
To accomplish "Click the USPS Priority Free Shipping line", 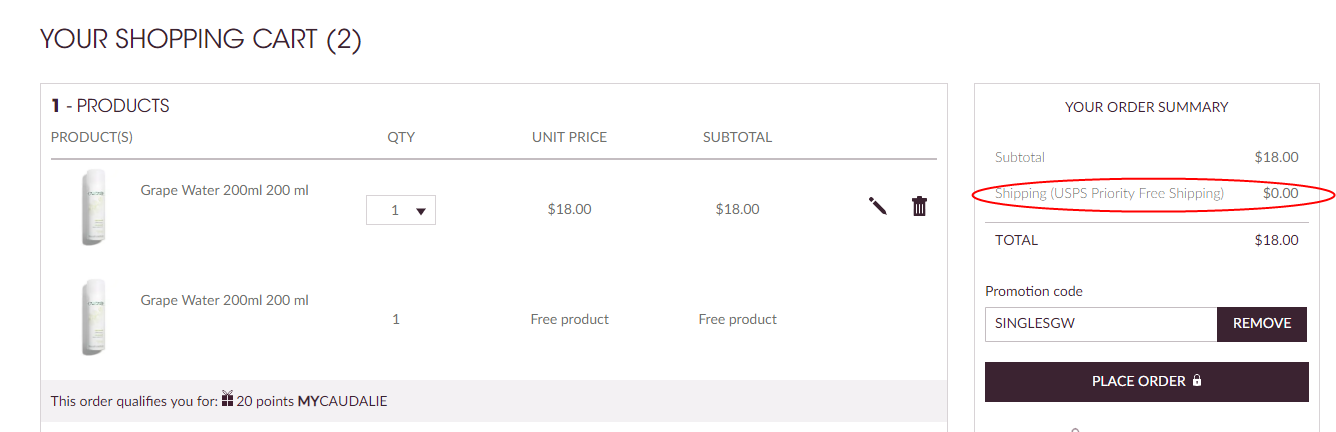I will (1147, 193).
